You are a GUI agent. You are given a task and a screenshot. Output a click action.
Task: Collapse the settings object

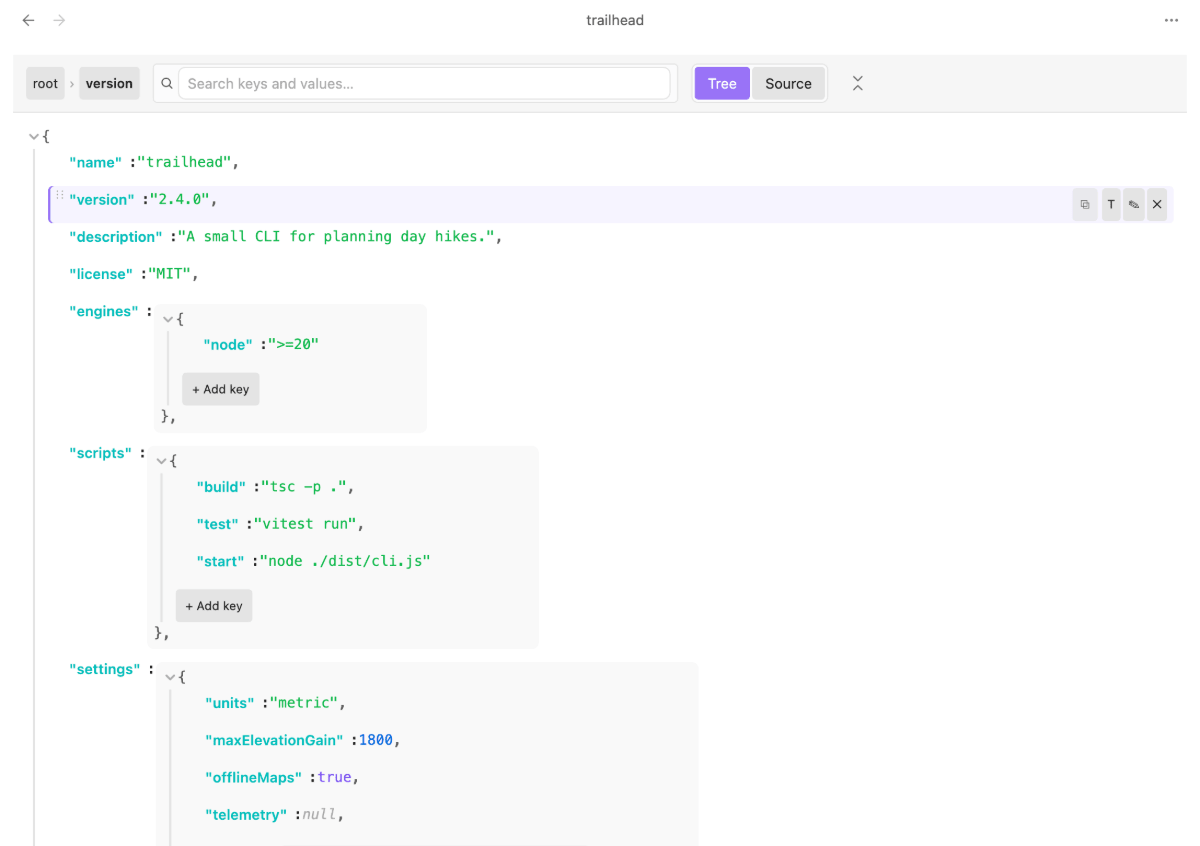(170, 677)
